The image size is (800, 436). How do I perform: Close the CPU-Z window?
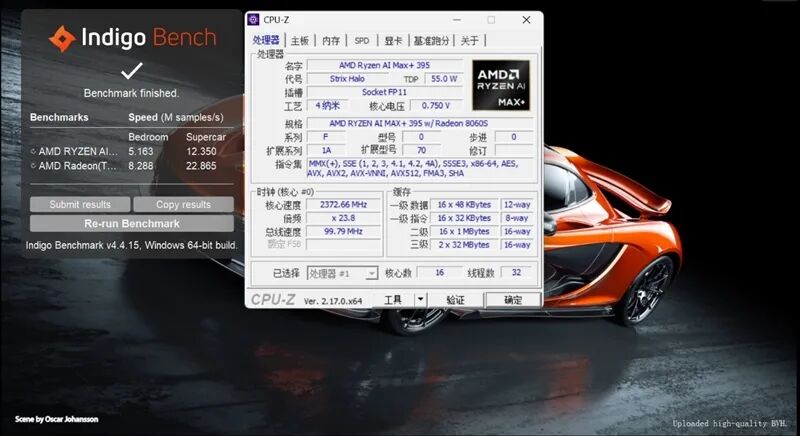(x=527, y=20)
